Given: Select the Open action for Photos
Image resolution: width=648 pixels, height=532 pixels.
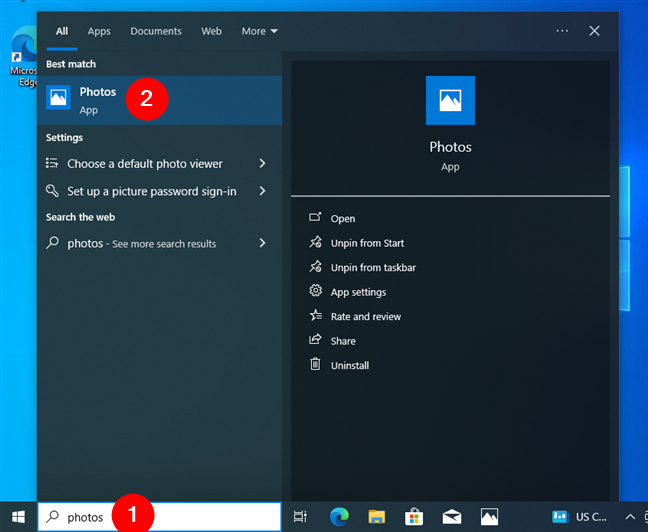Looking at the screenshot, I should [343, 218].
